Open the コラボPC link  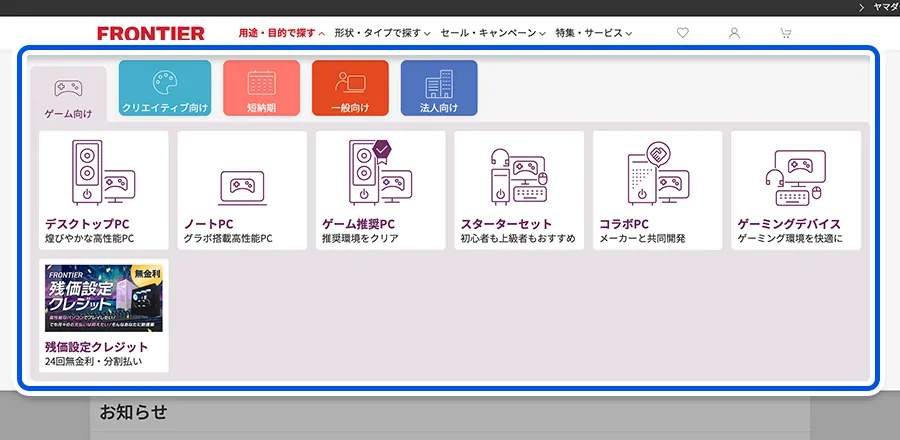pos(624,224)
